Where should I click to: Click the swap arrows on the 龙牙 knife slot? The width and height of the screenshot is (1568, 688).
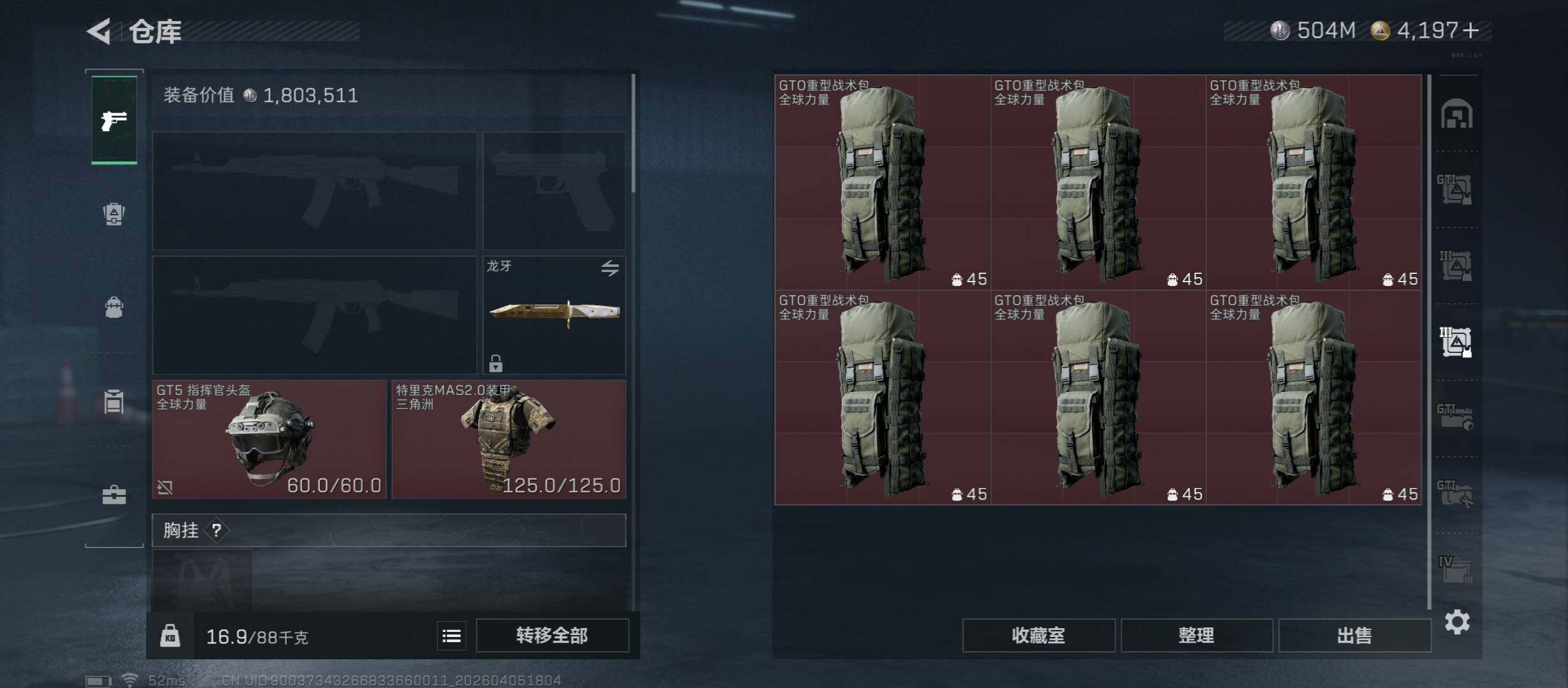610,268
